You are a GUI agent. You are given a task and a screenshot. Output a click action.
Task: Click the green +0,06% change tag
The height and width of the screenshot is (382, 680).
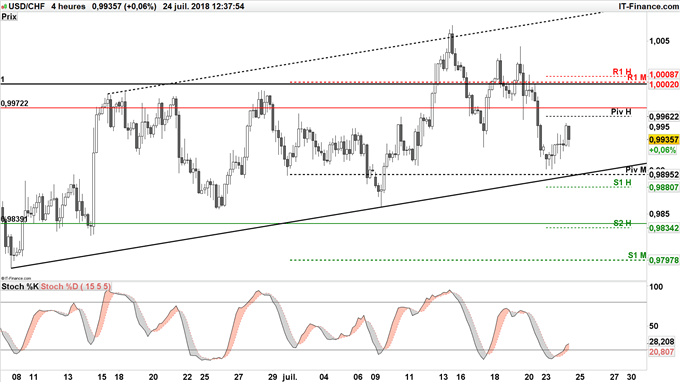point(663,150)
